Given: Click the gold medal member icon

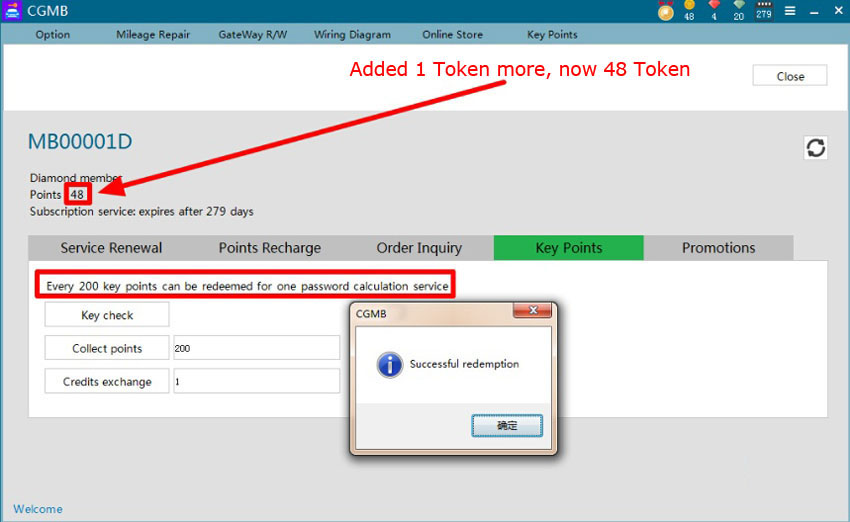Looking at the screenshot, I should pyautogui.click(x=666, y=11).
